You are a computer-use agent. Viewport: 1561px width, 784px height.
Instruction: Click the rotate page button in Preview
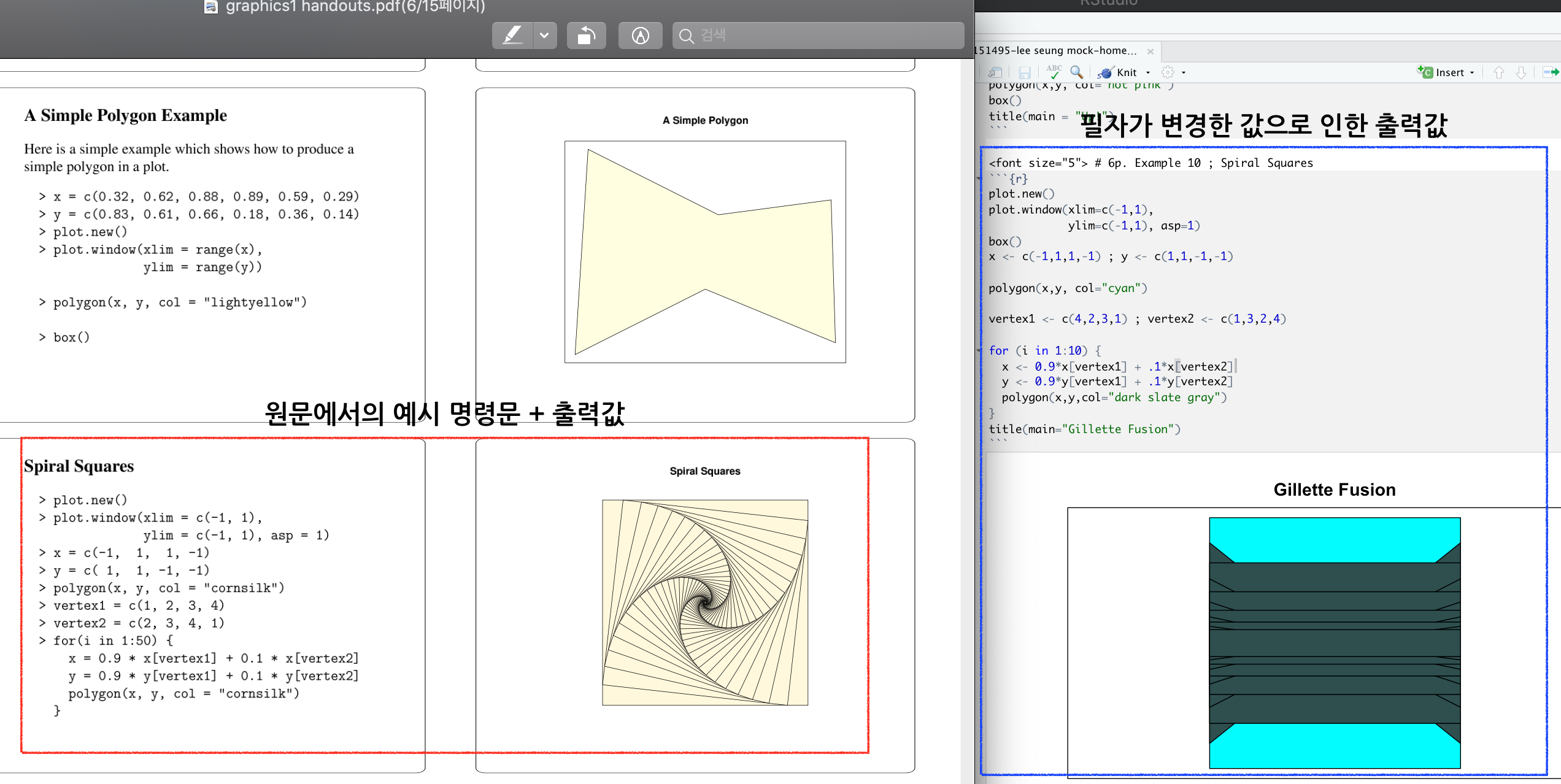(587, 36)
